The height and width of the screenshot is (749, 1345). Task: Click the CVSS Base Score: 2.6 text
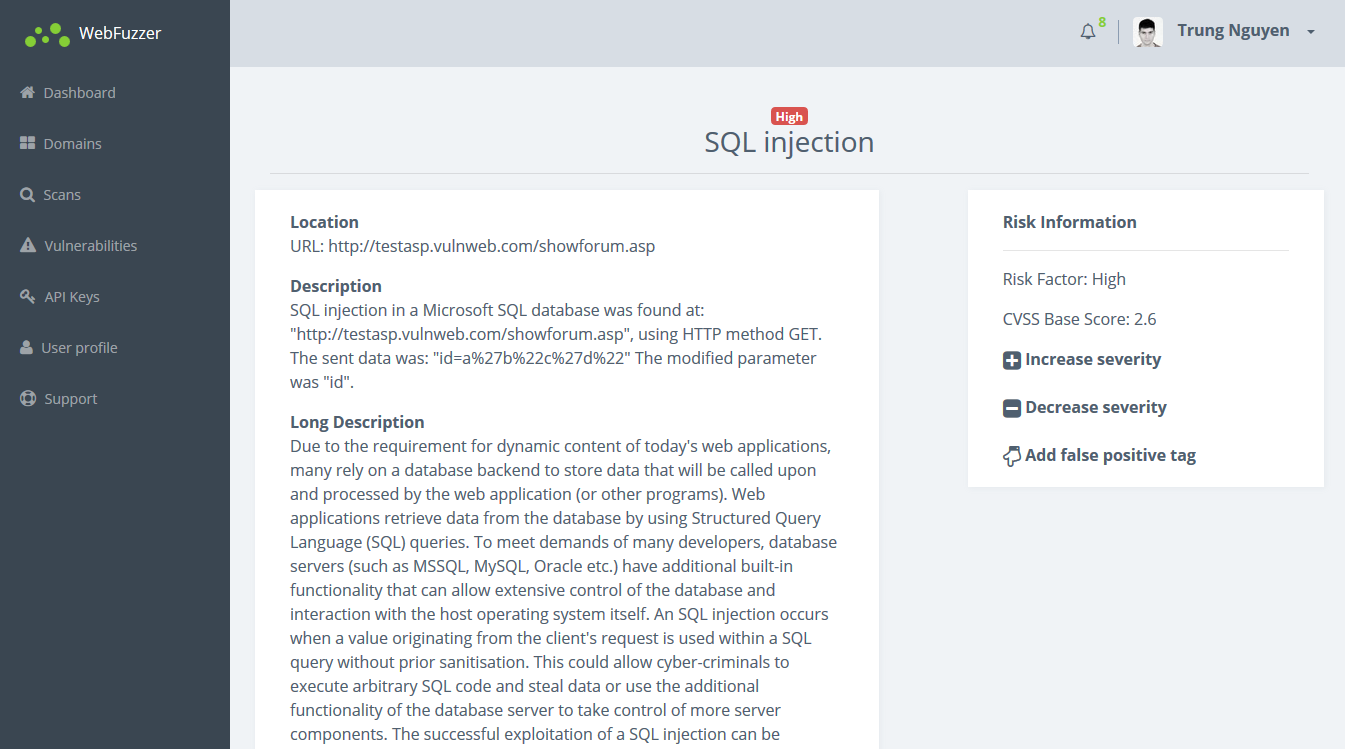coord(1080,319)
